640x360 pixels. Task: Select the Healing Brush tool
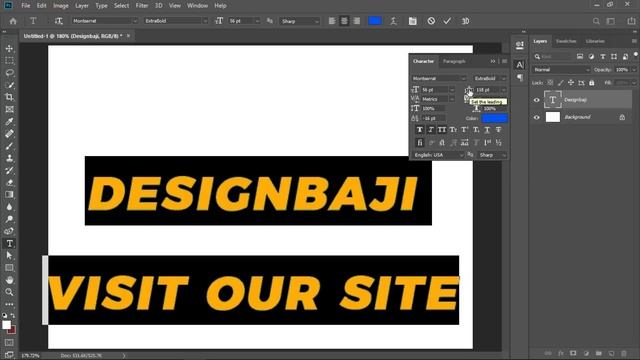9,134
